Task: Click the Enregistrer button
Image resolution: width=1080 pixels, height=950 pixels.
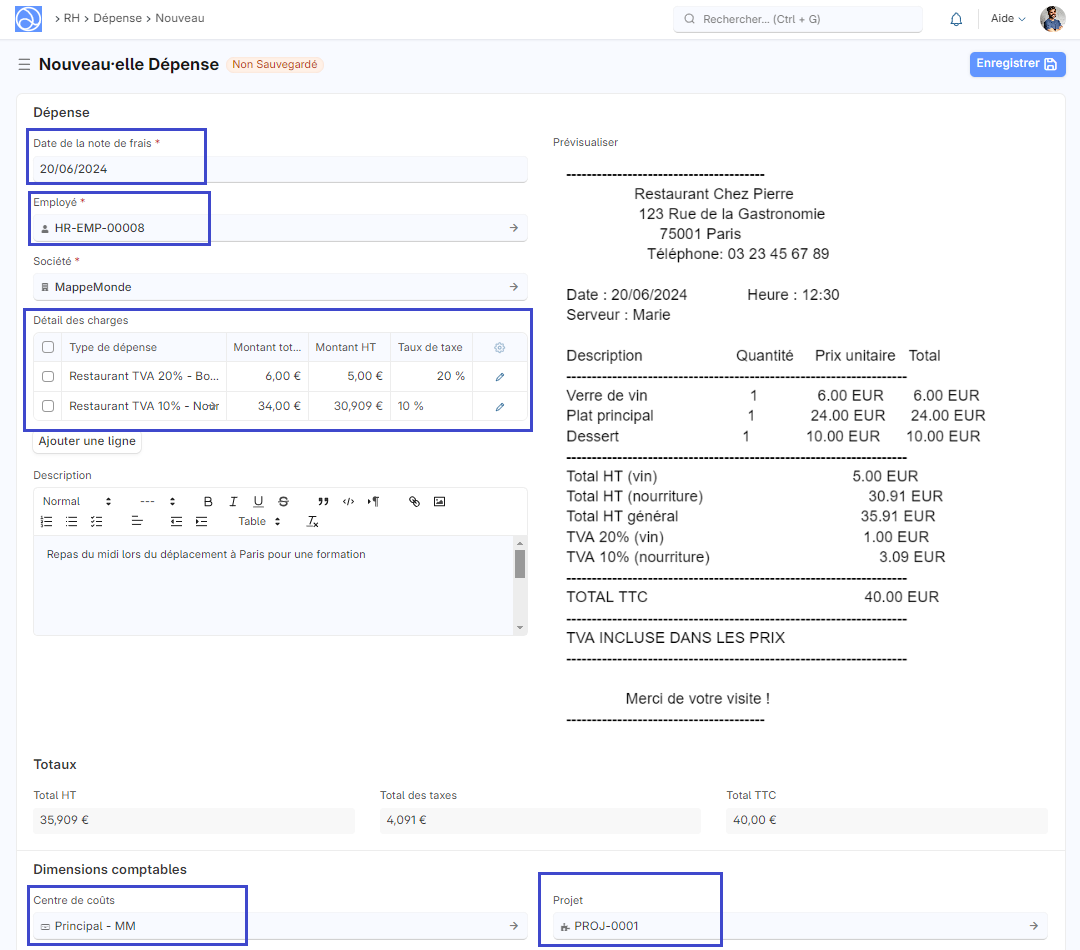Action: [1016, 64]
